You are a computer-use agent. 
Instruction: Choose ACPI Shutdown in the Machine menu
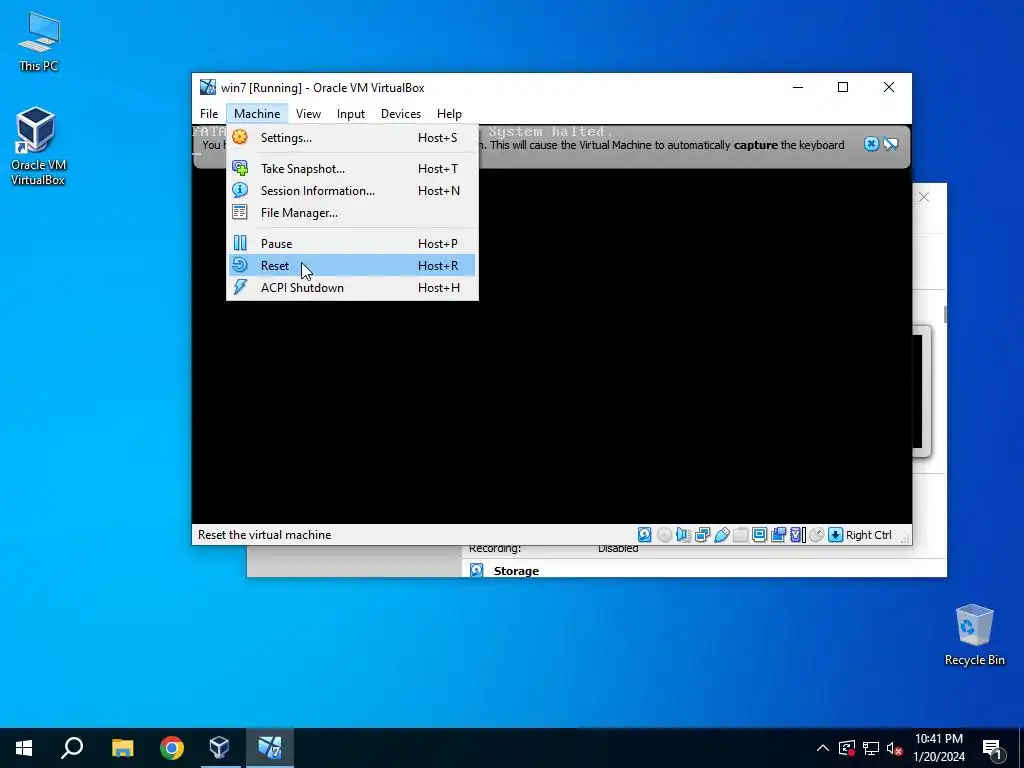pos(352,288)
